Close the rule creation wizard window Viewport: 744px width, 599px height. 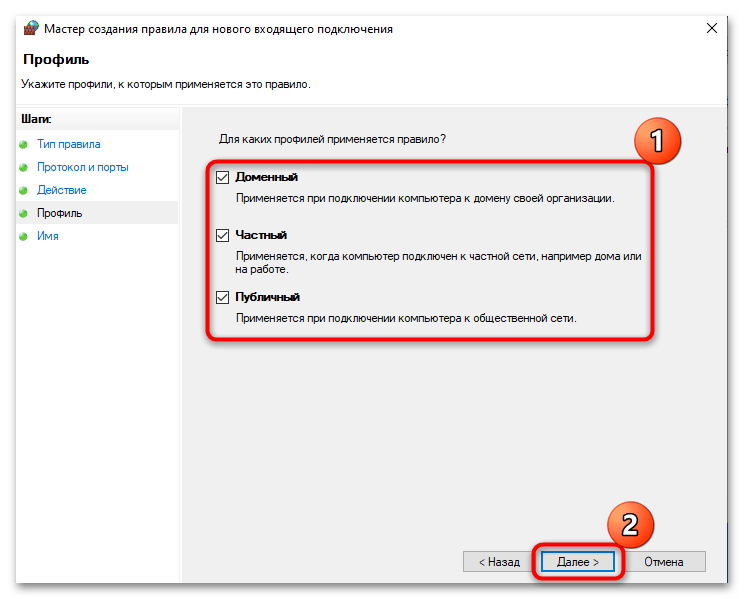(x=711, y=28)
